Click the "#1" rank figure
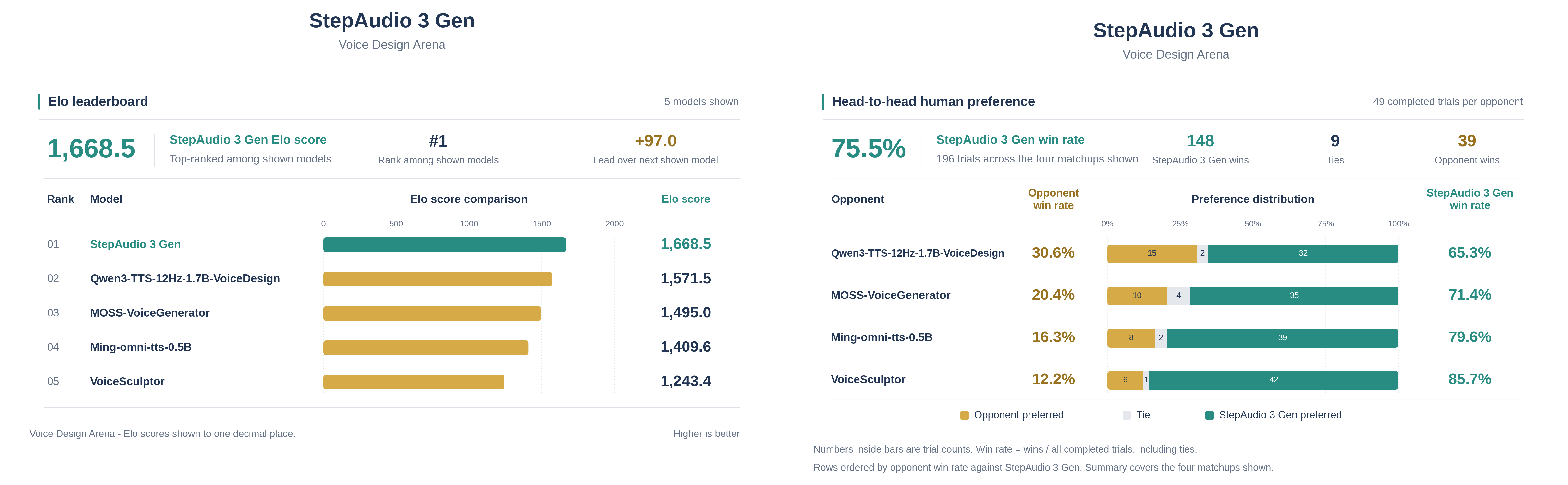 pos(438,141)
